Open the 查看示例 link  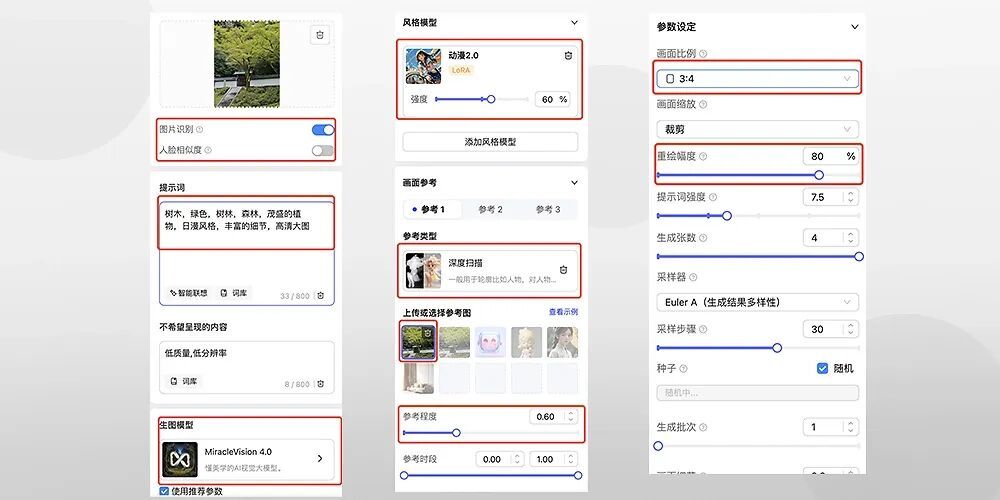click(x=563, y=312)
